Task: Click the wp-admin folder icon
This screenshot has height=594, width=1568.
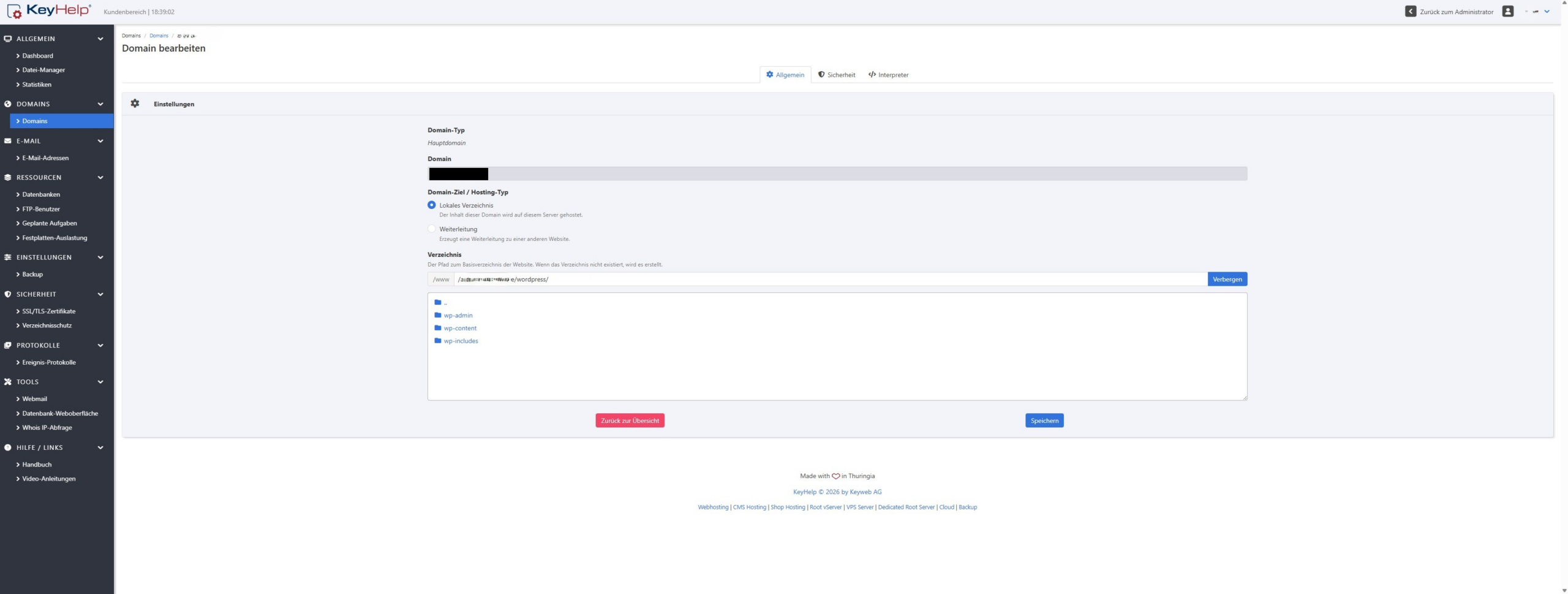Action: pyautogui.click(x=438, y=315)
